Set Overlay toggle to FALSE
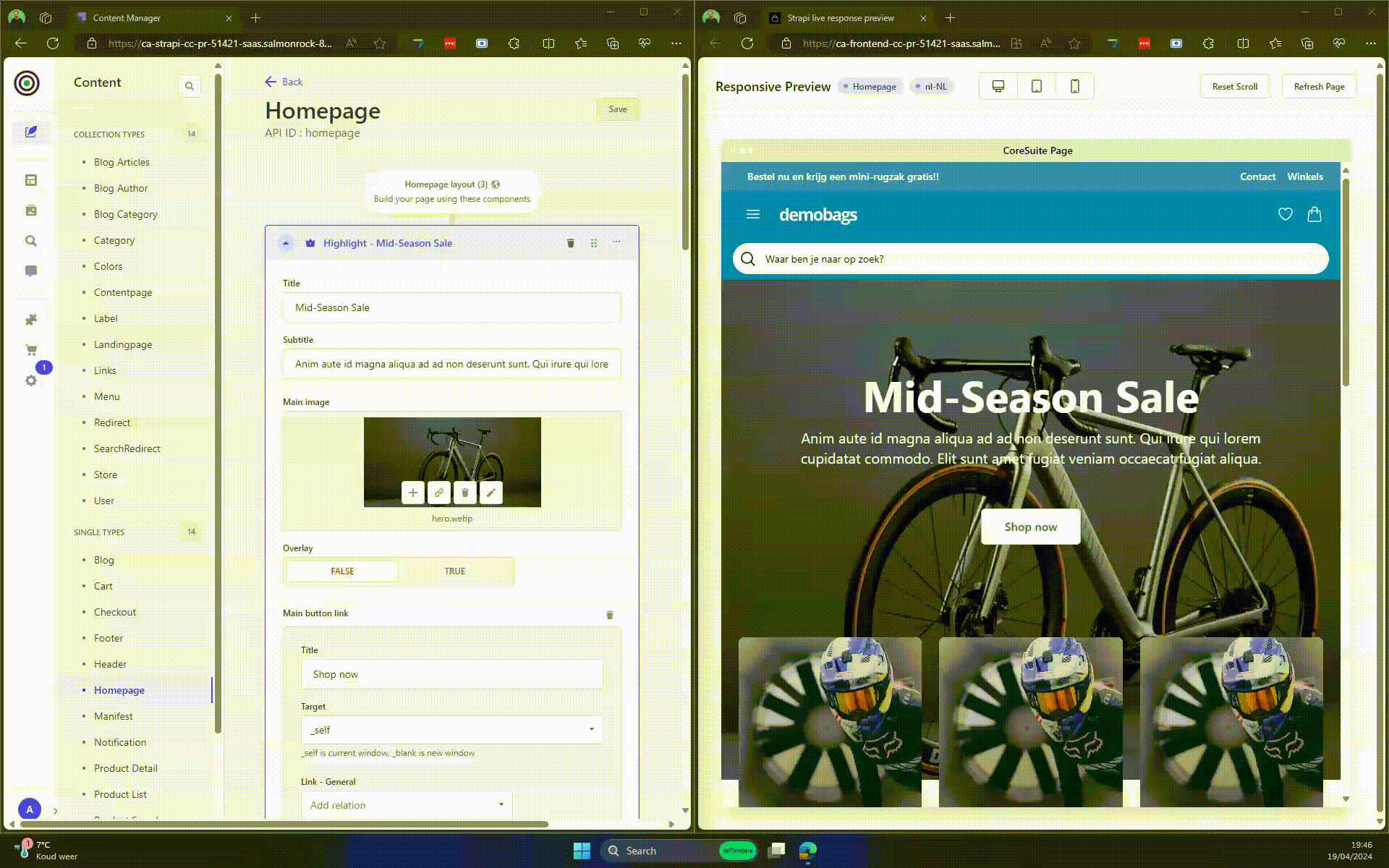Screen dimensions: 1389x868 pos(342,571)
